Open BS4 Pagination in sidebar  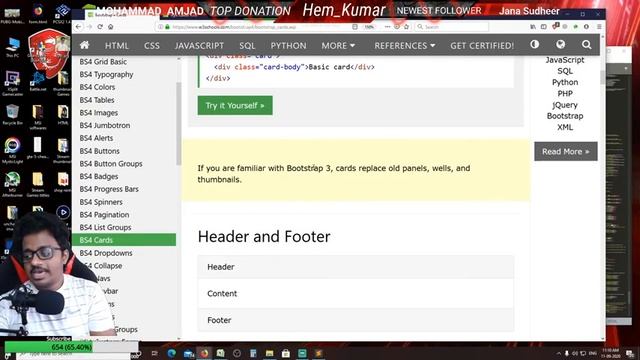pos(104,215)
